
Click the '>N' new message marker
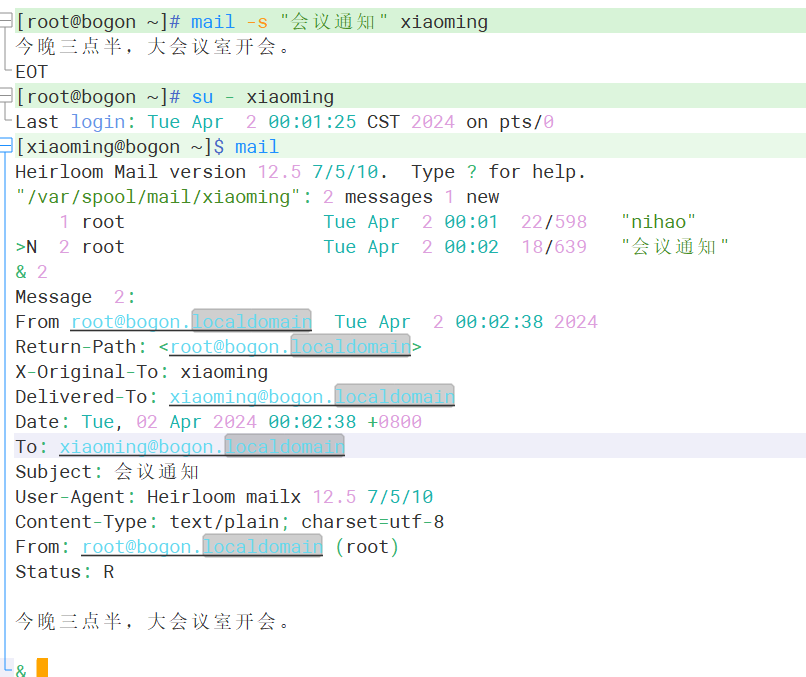[26, 247]
